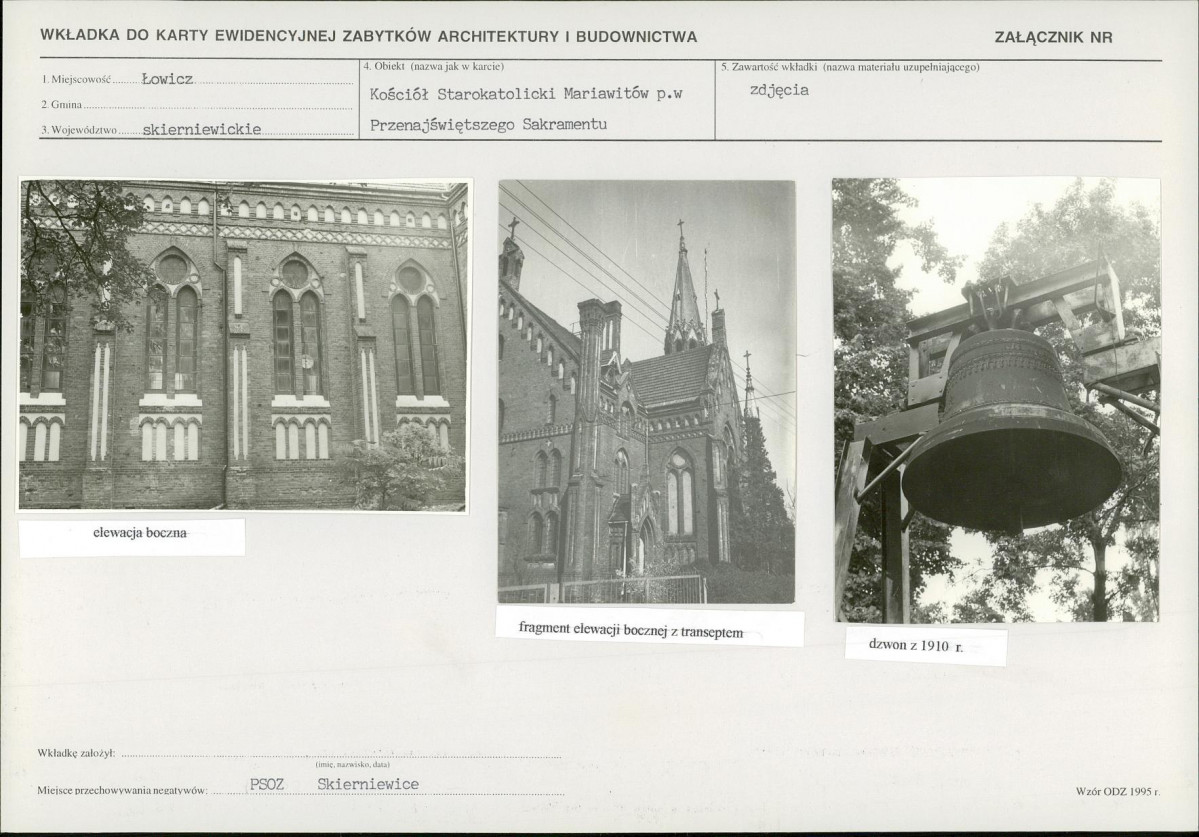Click 'PSOZ Skierniewice' negatives storage entry
The width and height of the screenshot is (1199, 837).
(x=334, y=784)
